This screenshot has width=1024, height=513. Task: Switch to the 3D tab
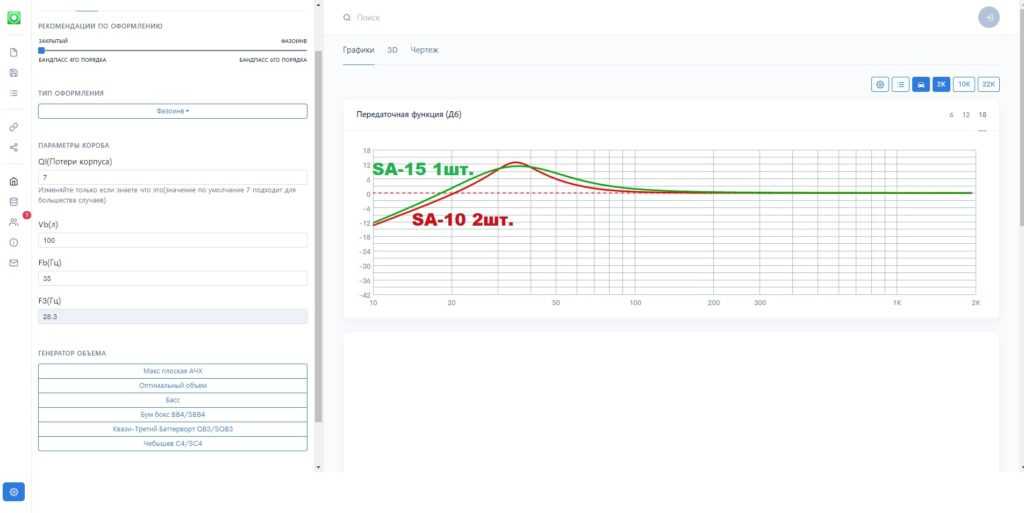click(x=392, y=50)
